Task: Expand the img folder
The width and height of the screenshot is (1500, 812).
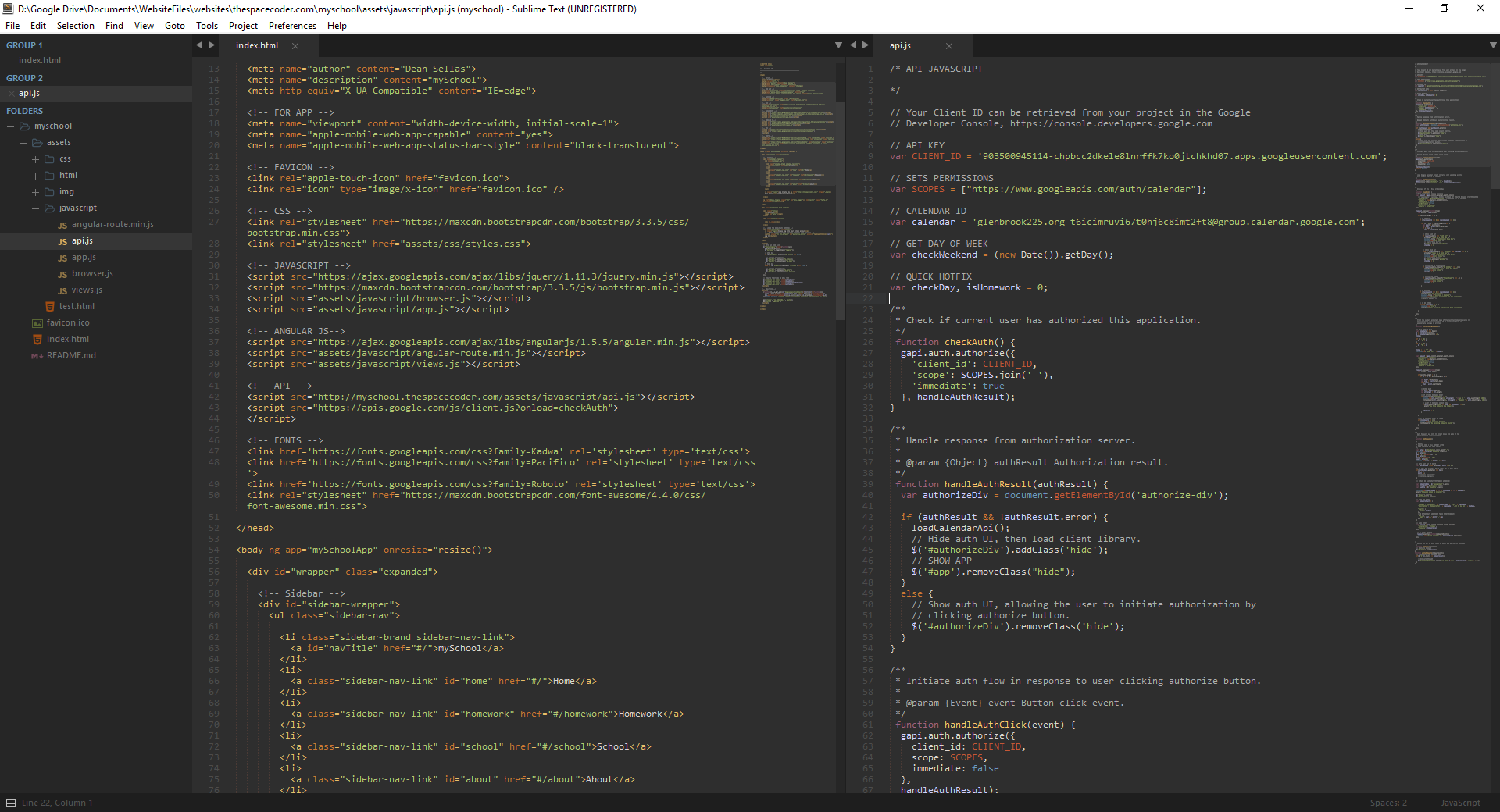Action: (35, 192)
